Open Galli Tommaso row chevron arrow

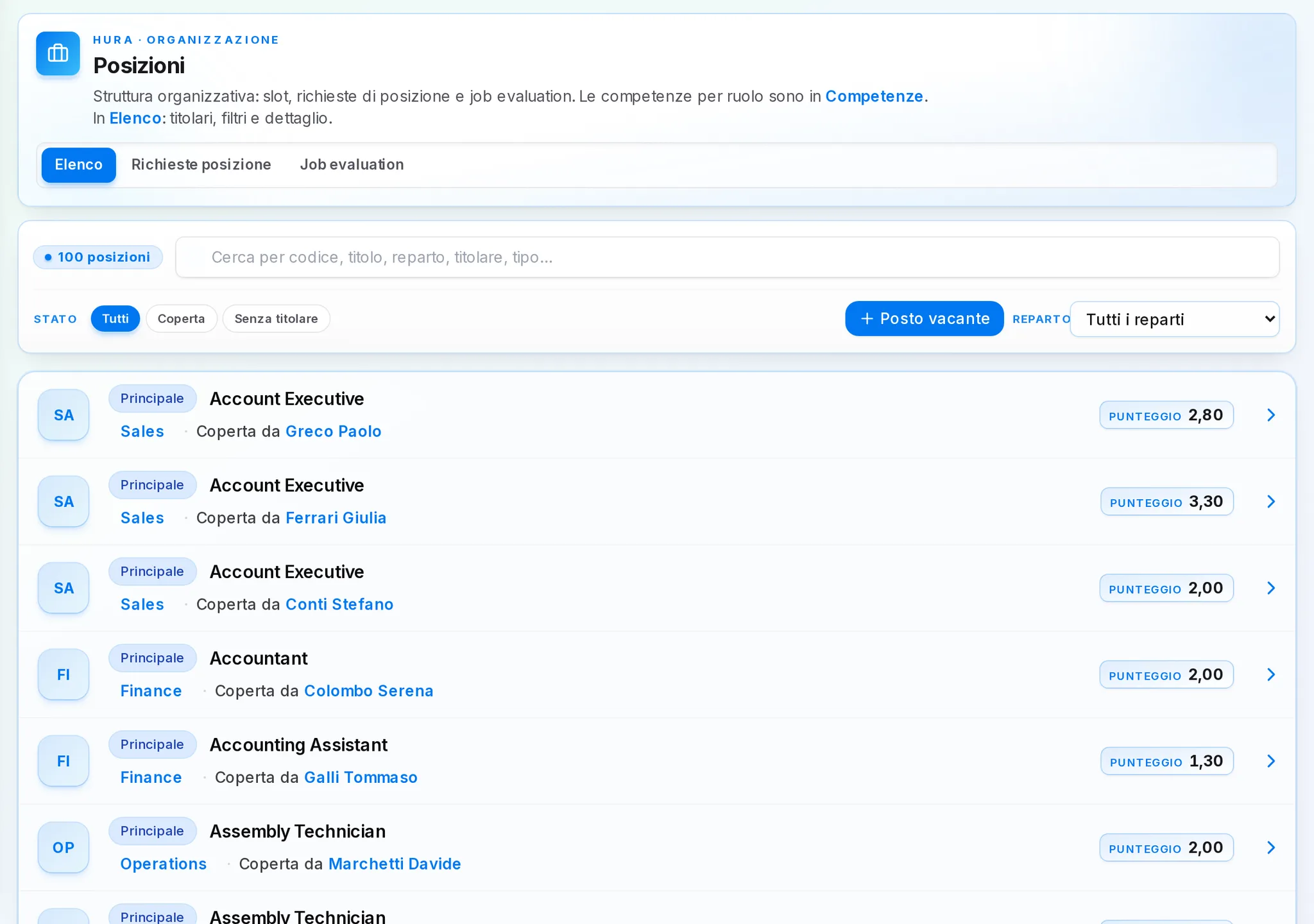tap(1271, 761)
